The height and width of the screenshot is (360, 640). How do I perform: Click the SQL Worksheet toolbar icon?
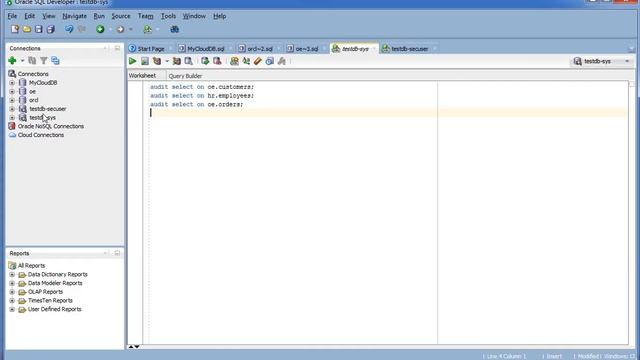click(x=148, y=29)
